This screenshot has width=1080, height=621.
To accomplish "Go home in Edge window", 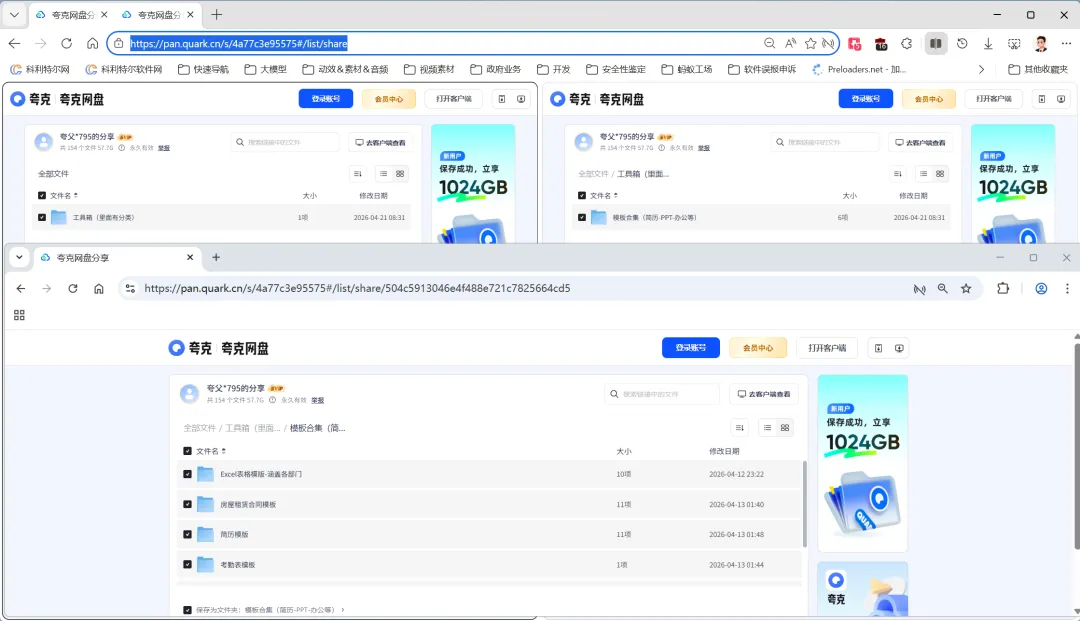I will pyautogui.click(x=92, y=43).
